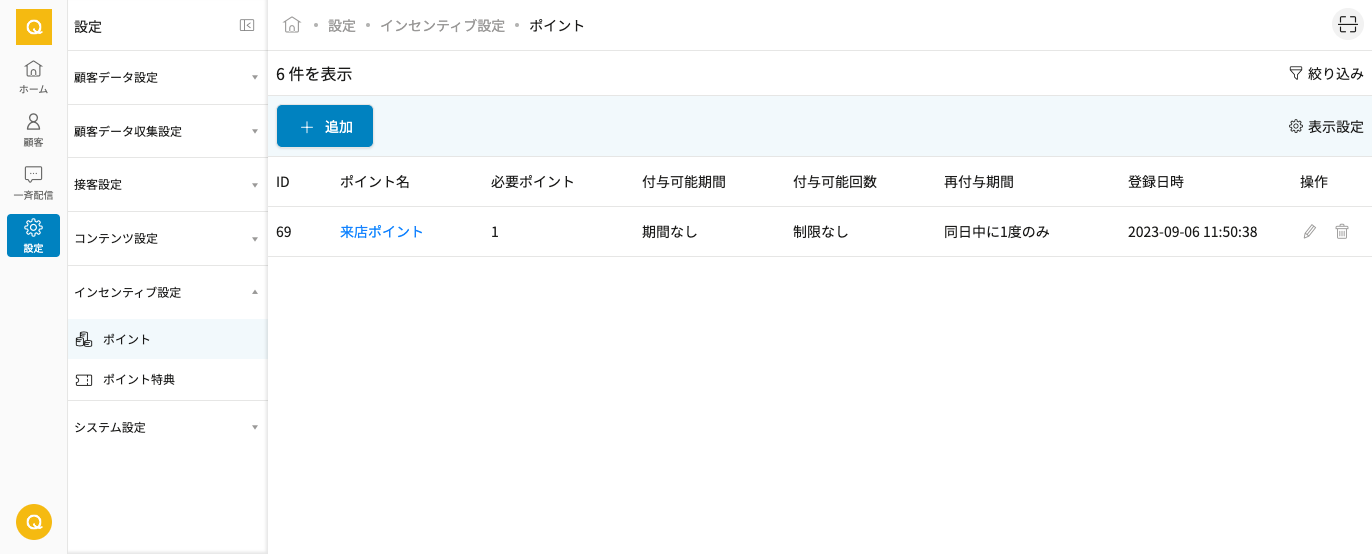
Task: Select the 設定 gear in the sidebar
Action: 33,235
